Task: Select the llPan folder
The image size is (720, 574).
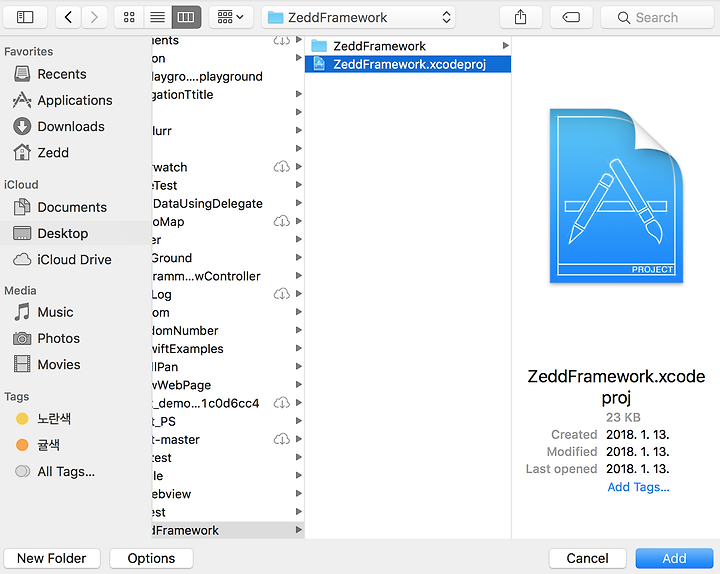Action: (228, 367)
